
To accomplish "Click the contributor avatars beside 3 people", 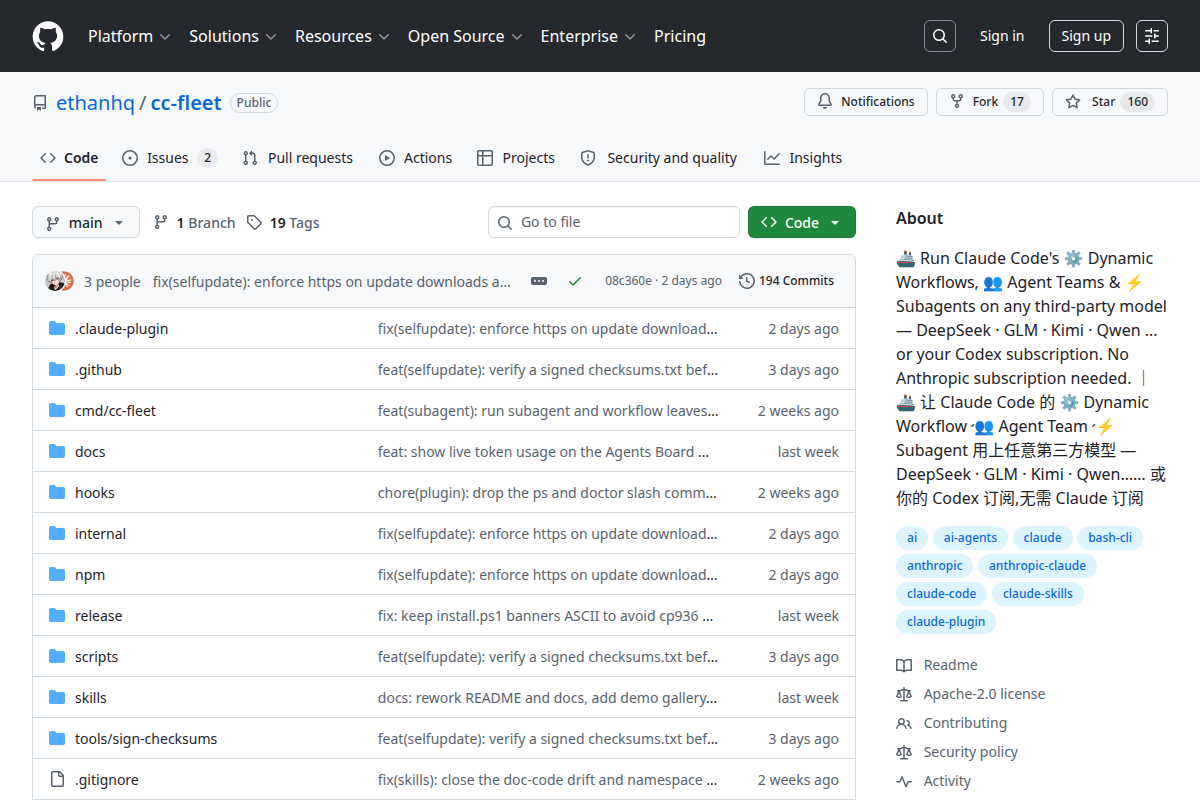I will point(60,281).
